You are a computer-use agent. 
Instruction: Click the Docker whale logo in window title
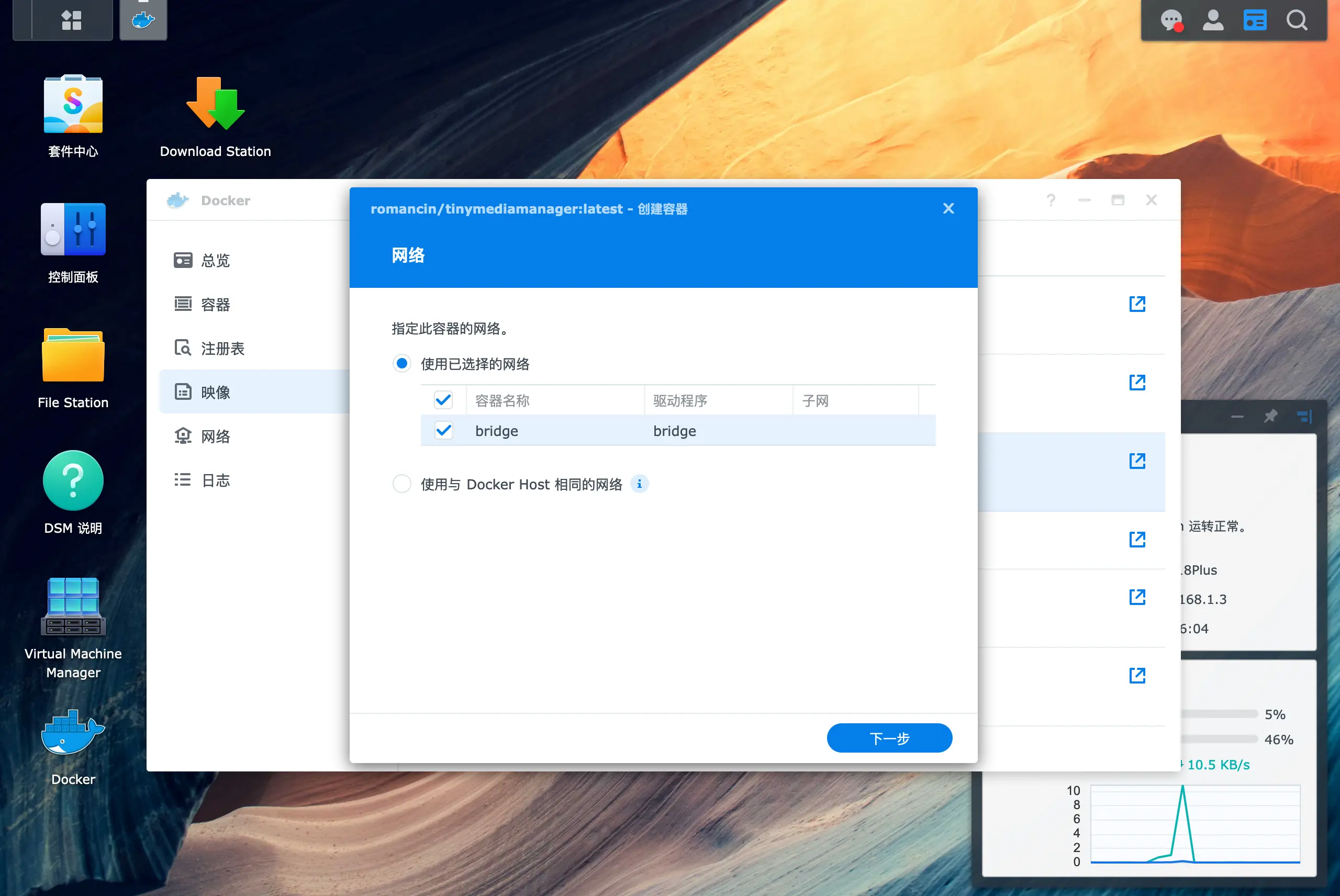[x=178, y=200]
